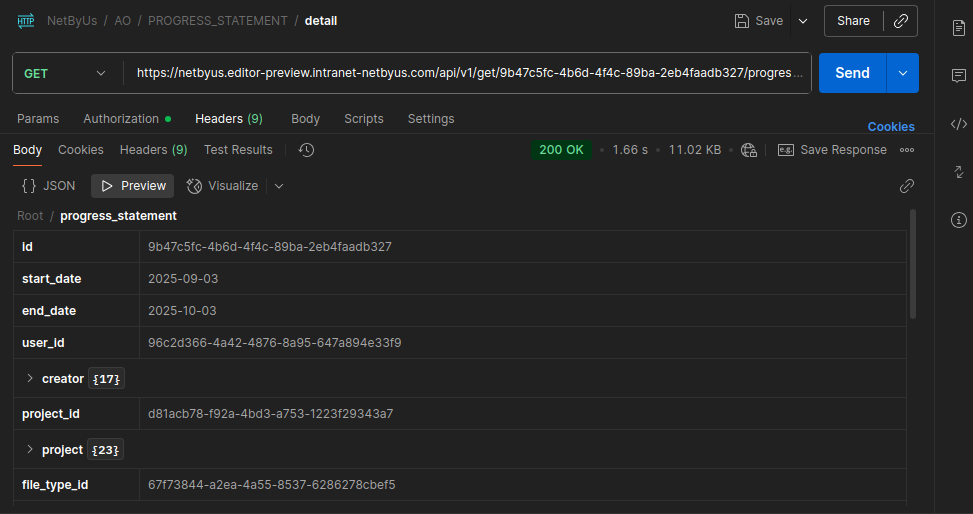
Task: Click the response history clock icon
Action: [x=306, y=150]
